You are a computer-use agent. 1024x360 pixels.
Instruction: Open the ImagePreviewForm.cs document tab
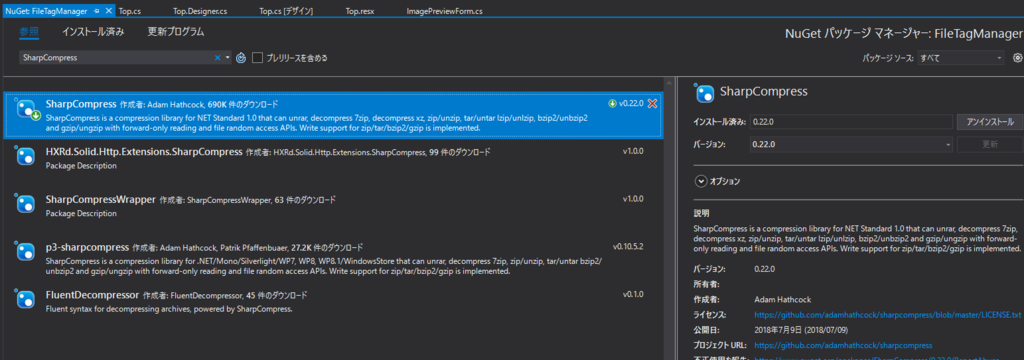point(444,12)
